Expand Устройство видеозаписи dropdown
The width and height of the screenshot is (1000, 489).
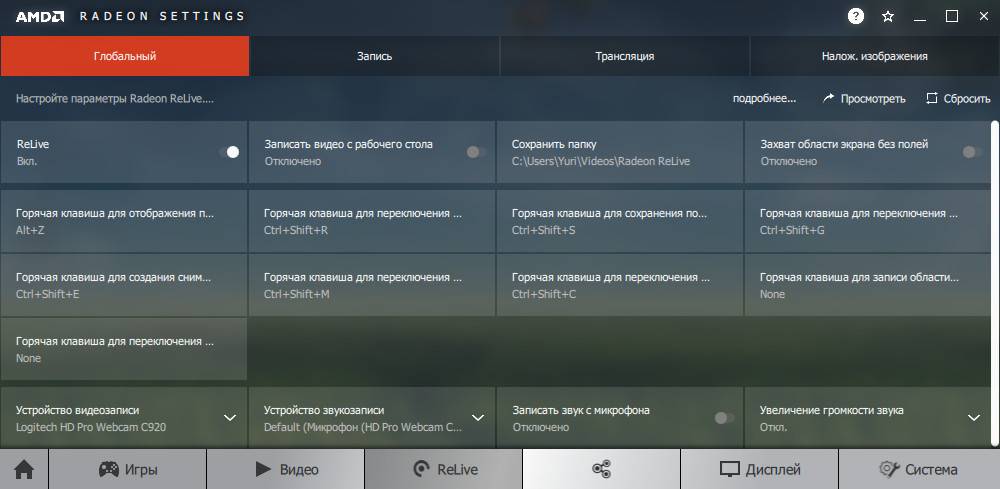click(230, 418)
